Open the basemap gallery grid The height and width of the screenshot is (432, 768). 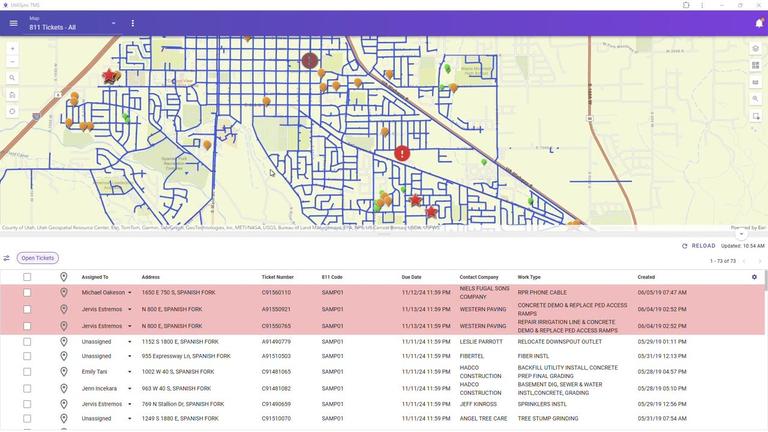[x=756, y=65]
